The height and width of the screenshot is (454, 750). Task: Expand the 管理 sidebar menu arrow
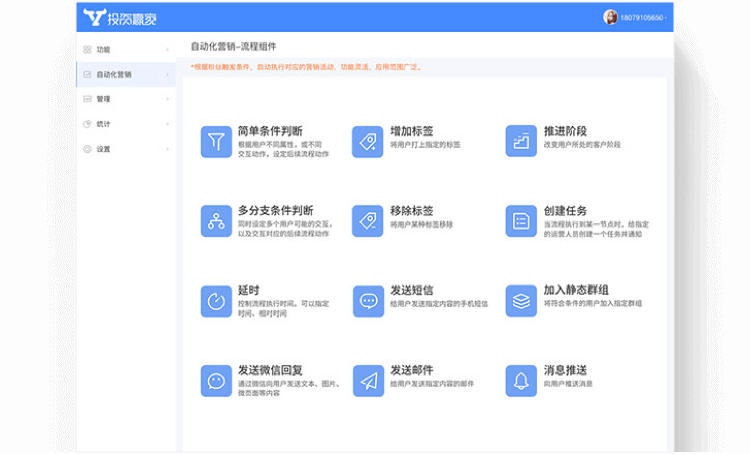(x=167, y=99)
